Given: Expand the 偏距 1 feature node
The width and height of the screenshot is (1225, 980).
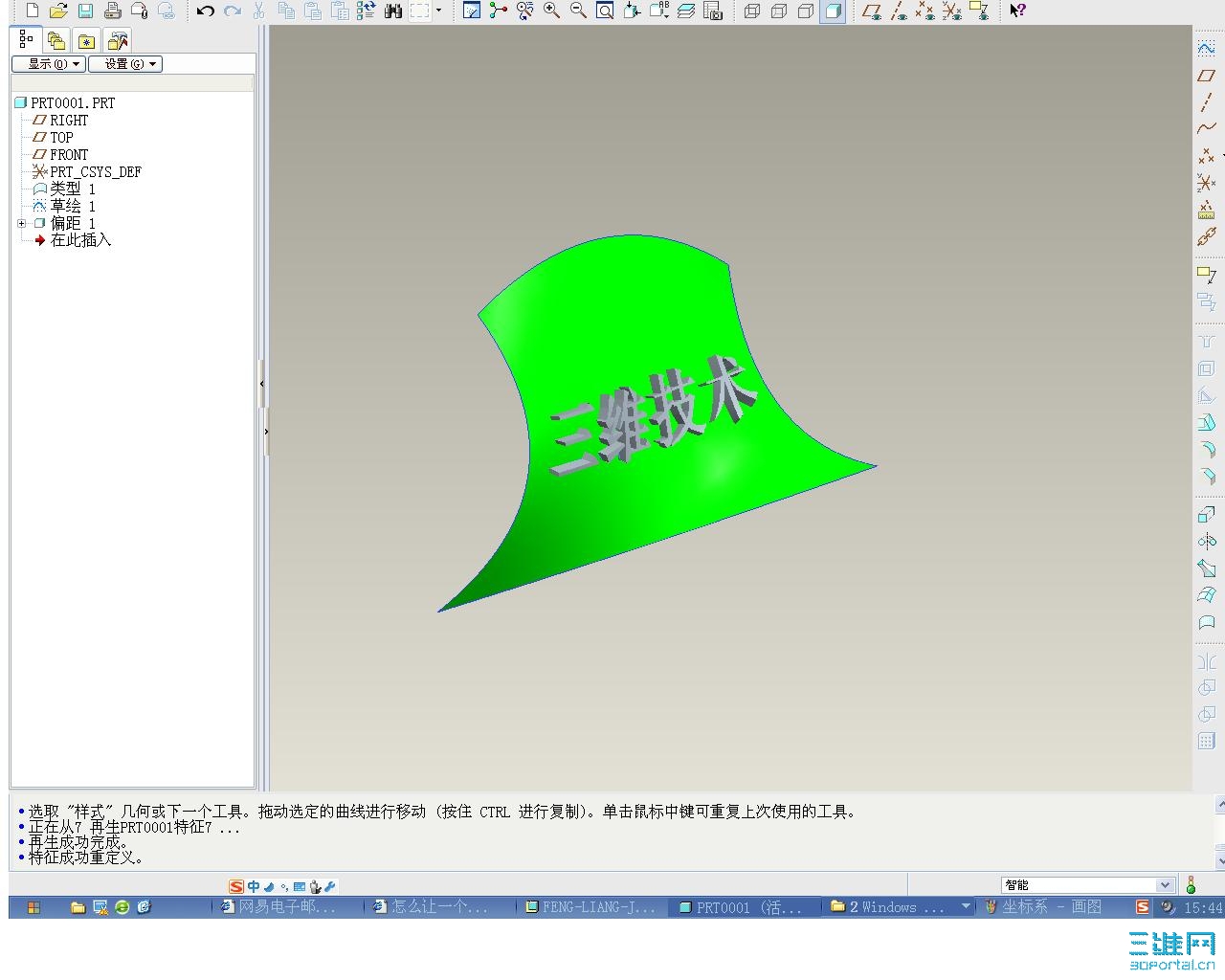Looking at the screenshot, I should point(21,223).
